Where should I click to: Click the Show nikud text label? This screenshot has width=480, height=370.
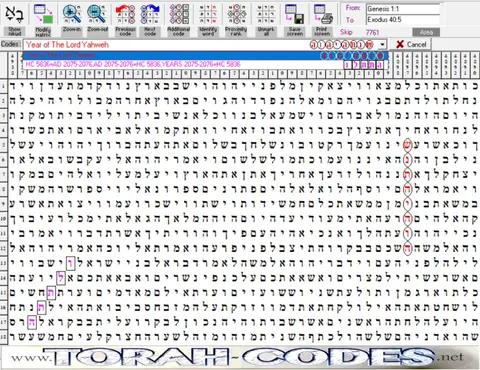pos(14,31)
